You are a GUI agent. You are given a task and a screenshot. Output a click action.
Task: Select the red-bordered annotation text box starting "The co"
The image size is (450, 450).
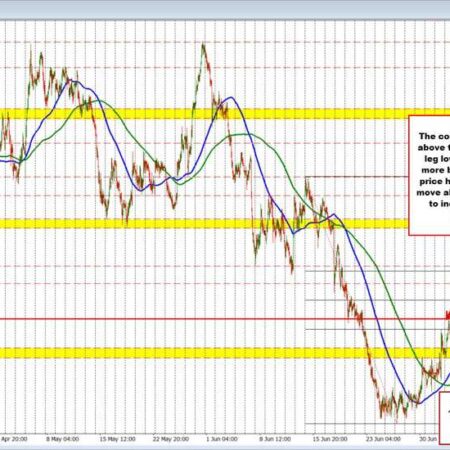coord(430,175)
